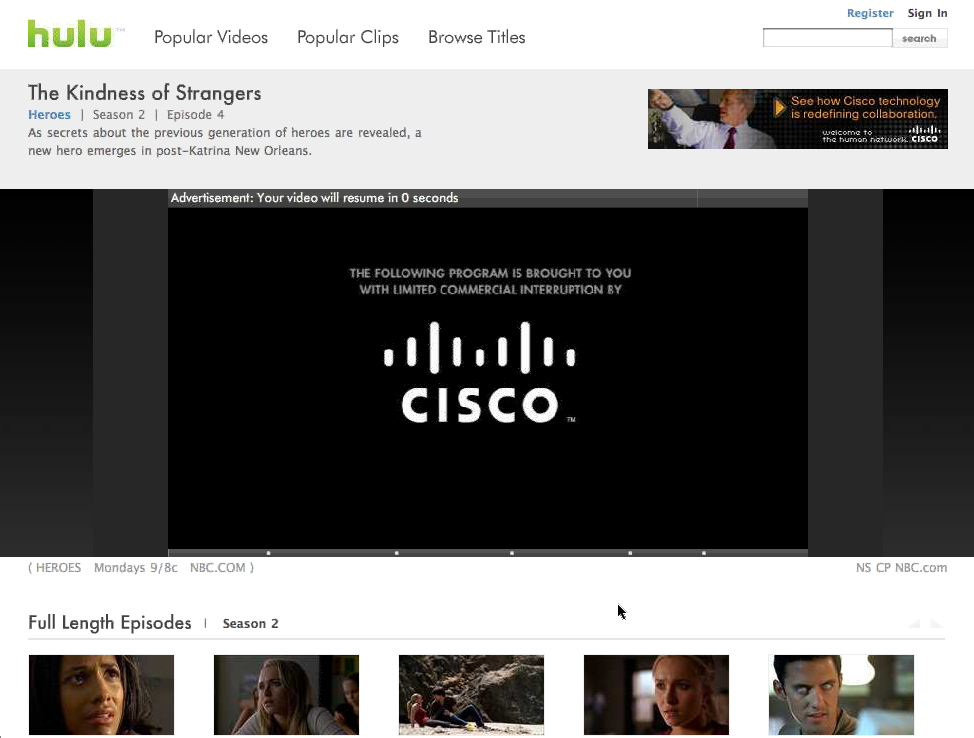Open the NS CP NBC.com link

coord(901,568)
